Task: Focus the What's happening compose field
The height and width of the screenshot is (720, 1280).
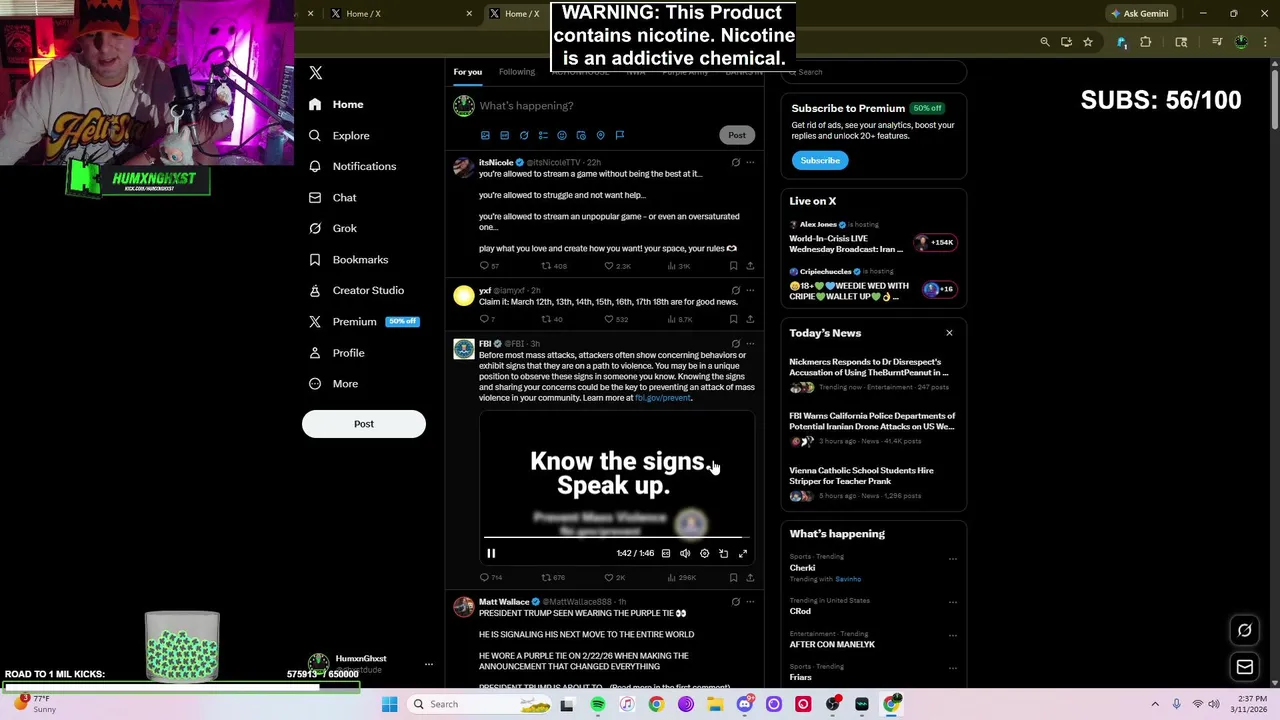Action: [615, 106]
